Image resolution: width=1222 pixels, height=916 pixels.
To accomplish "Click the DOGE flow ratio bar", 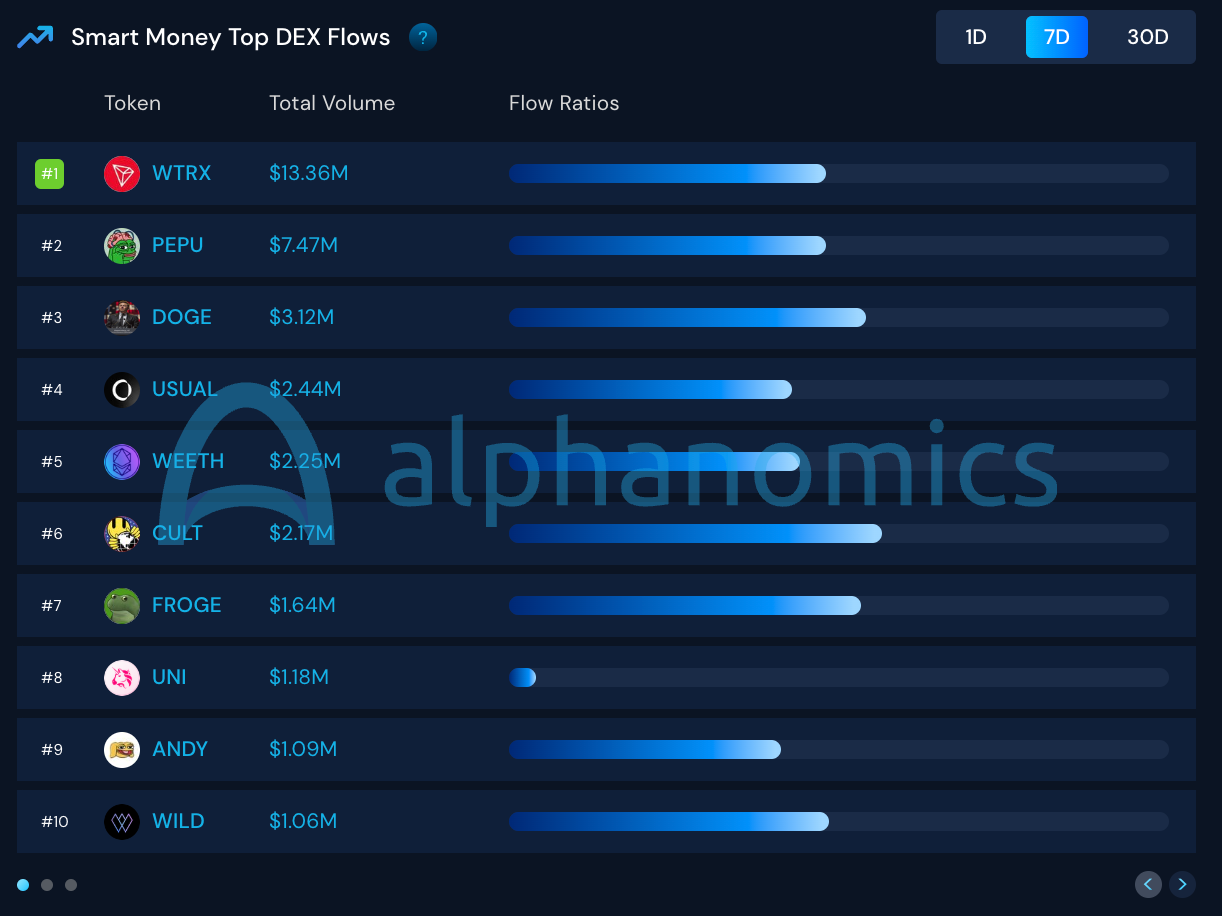I will (839, 318).
